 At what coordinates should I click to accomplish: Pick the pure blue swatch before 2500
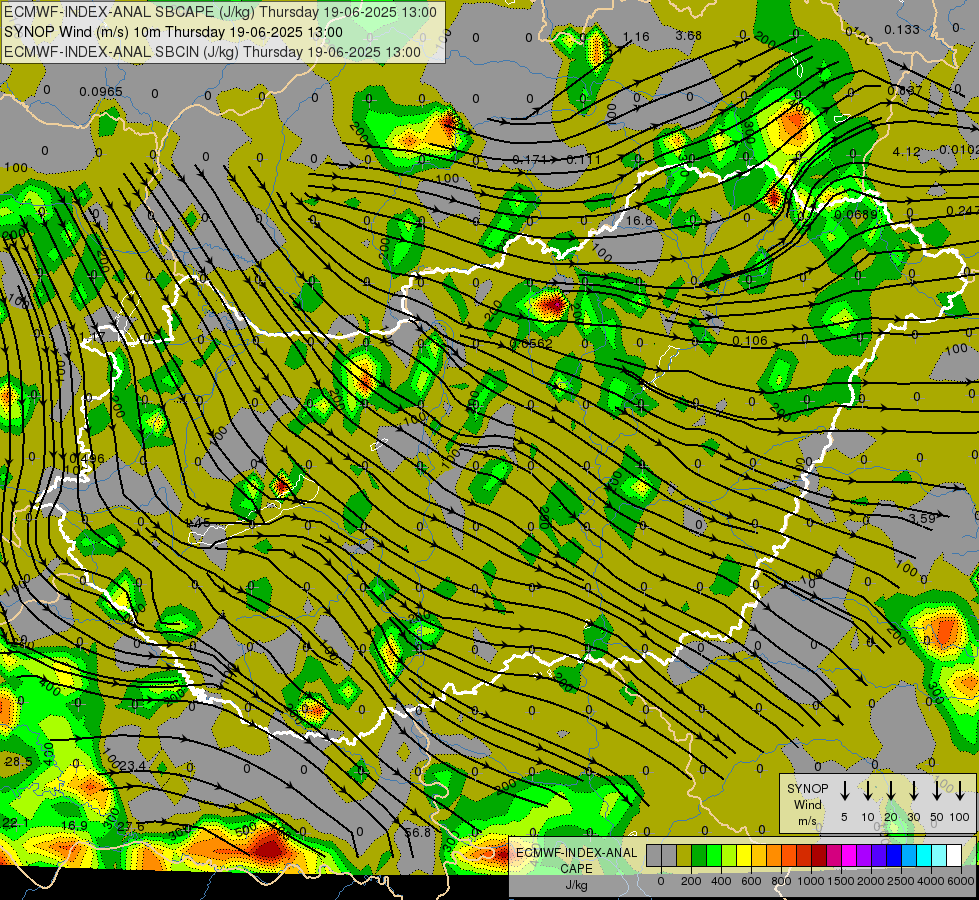[893, 856]
